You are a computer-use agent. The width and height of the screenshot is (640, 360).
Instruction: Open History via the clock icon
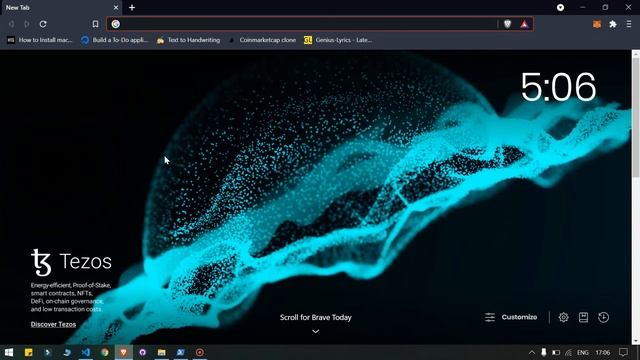(x=604, y=317)
